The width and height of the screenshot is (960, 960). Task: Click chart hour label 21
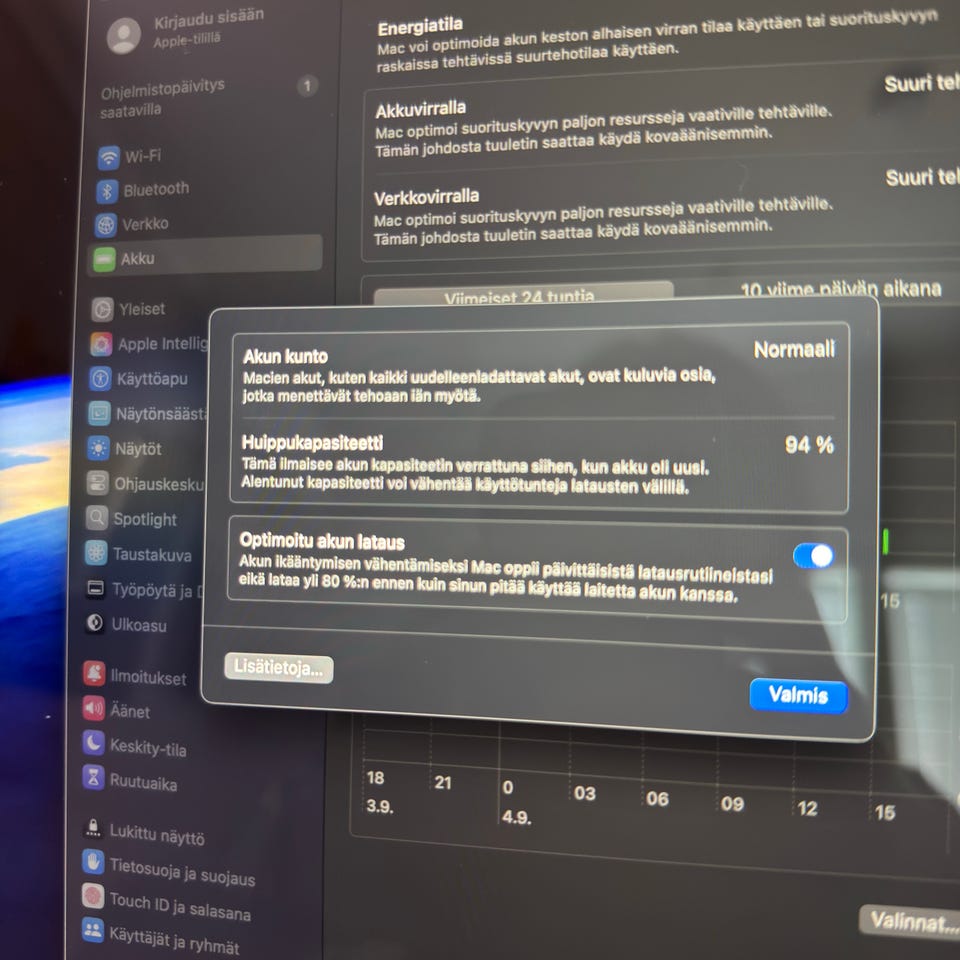coord(443,783)
